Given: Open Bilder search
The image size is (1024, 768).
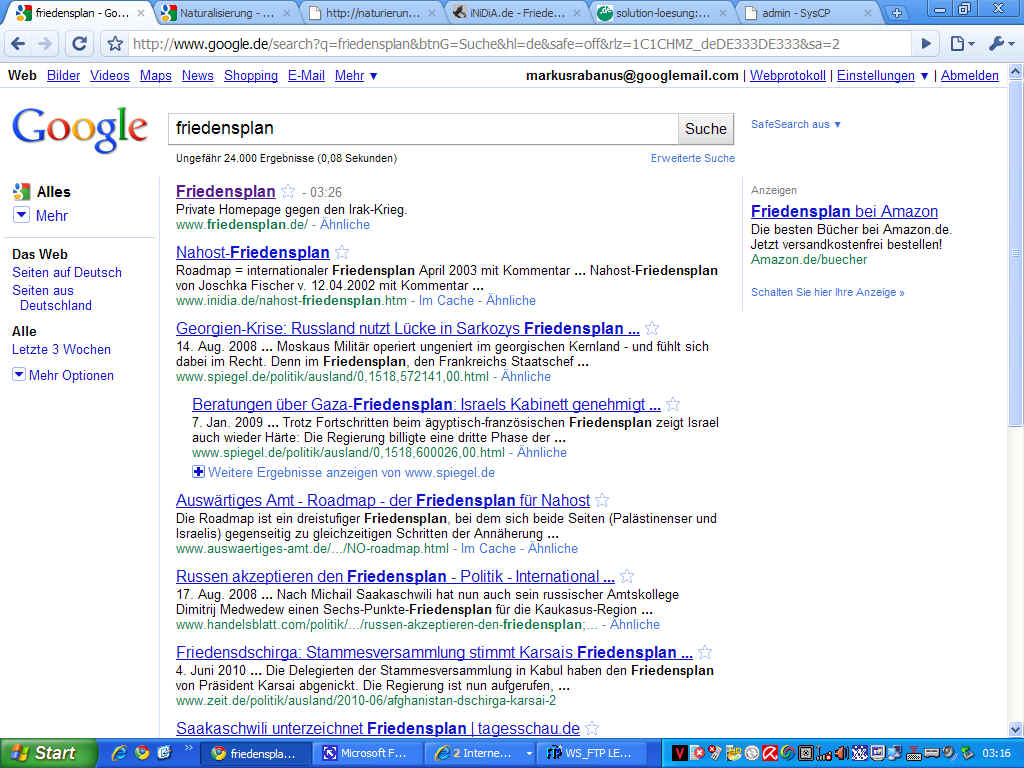Looking at the screenshot, I should tap(63, 76).
